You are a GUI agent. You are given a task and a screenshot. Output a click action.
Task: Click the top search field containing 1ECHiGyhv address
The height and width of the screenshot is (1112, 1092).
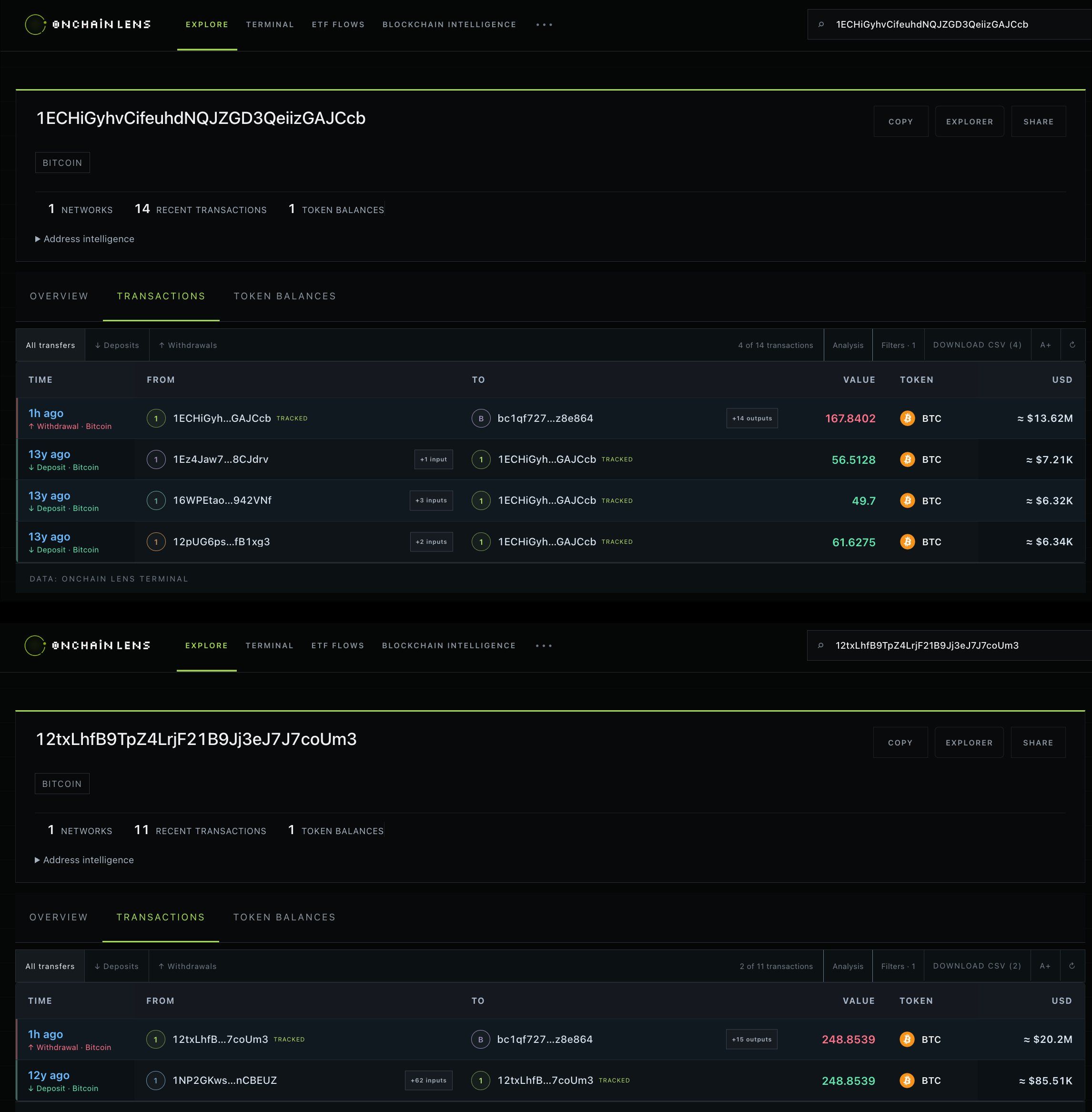pyautogui.click(x=949, y=24)
